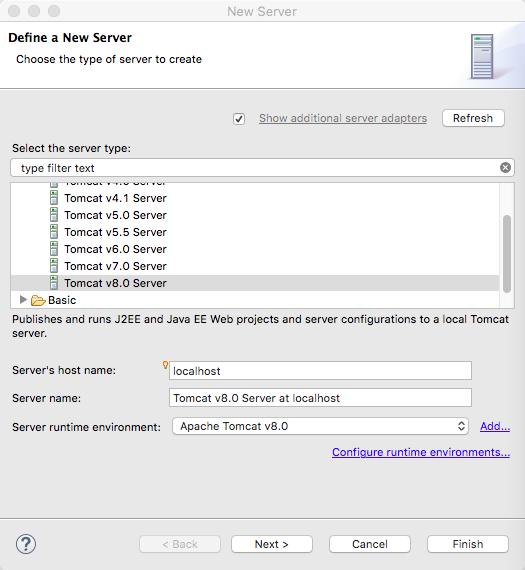Click the Tomcat v4.1 Server icon
This screenshot has height=570, width=525.
tap(54, 198)
